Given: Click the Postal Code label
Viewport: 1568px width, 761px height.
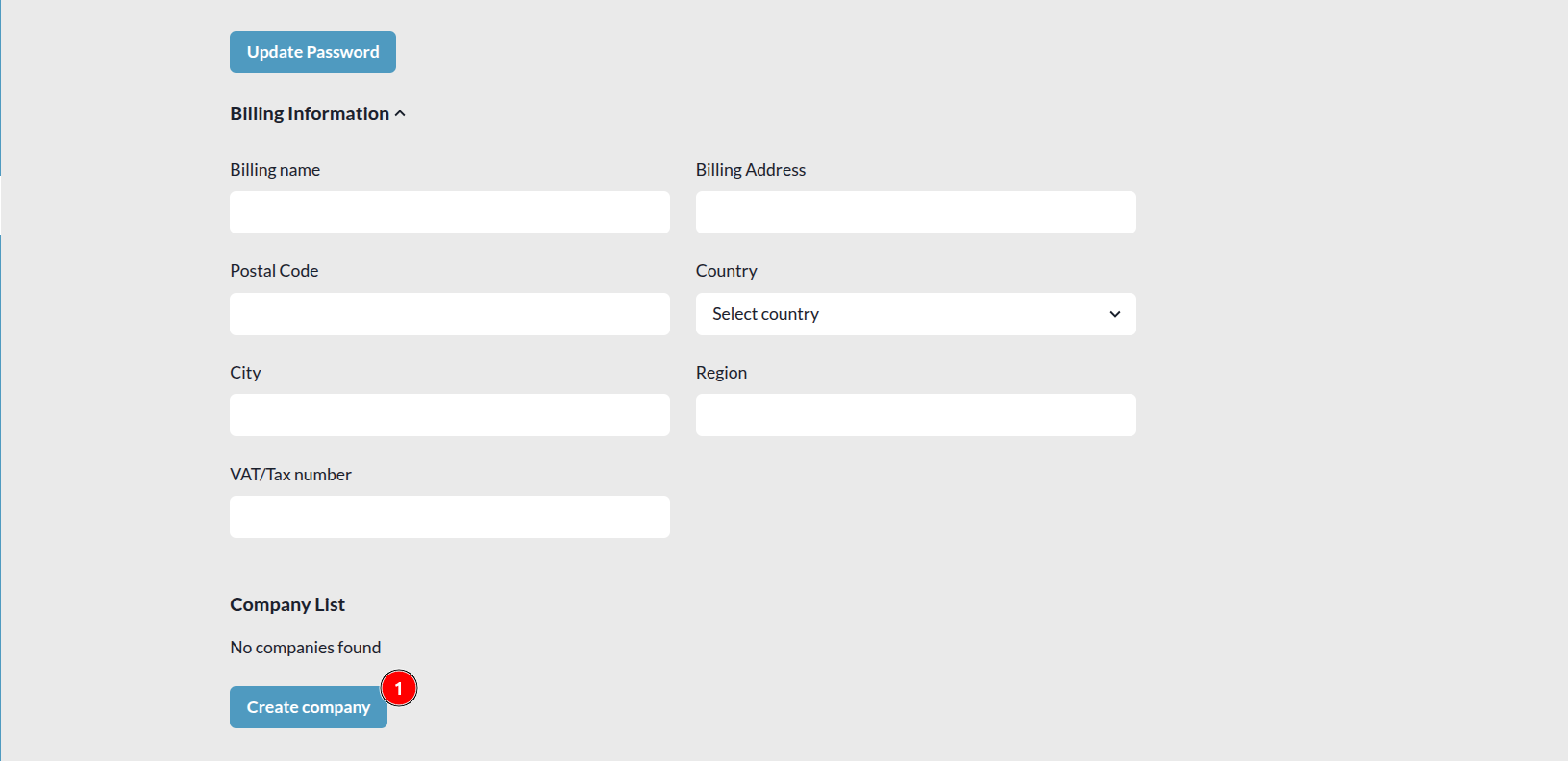Looking at the screenshot, I should [274, 271].
